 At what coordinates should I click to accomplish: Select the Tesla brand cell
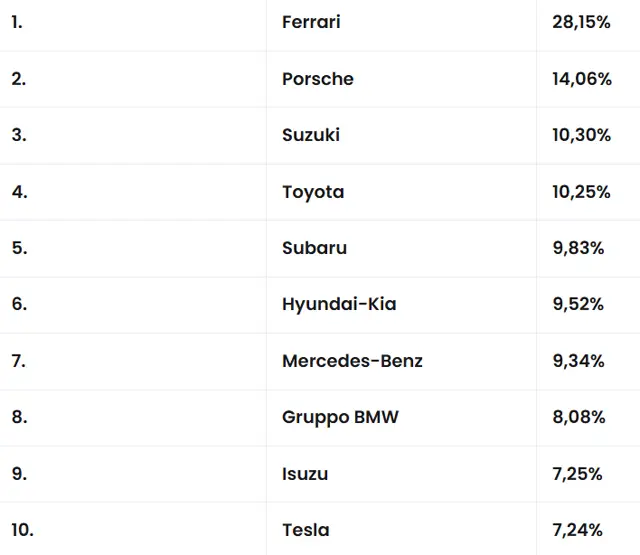click(305, 530)
